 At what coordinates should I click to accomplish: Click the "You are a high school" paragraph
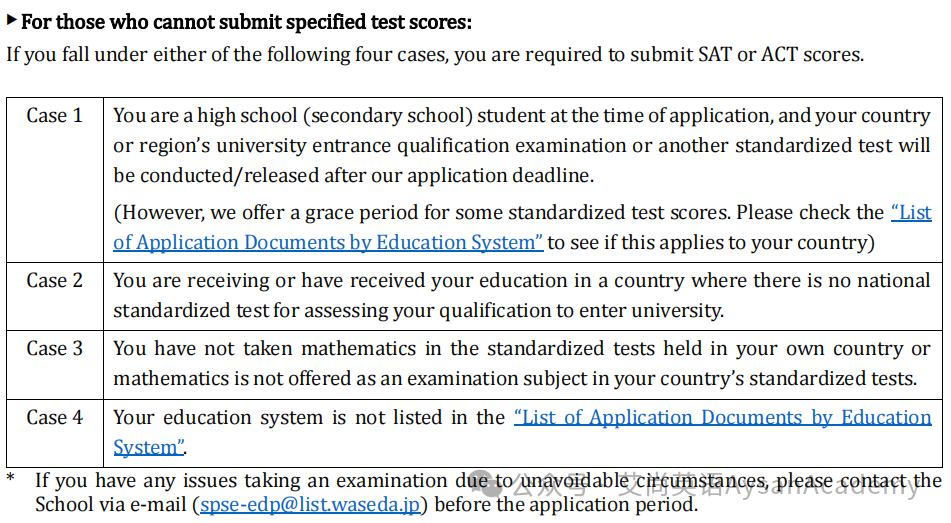522,146
